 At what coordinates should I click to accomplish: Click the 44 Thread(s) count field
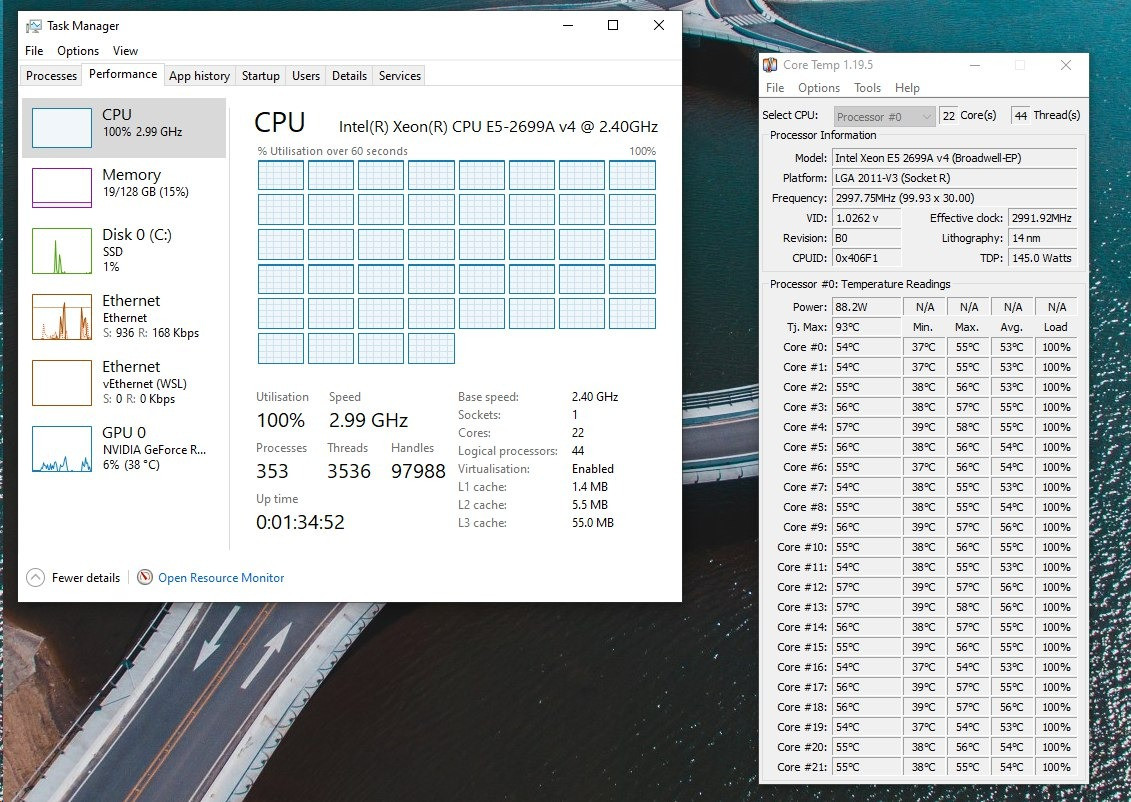click(x=1021, y=115)
